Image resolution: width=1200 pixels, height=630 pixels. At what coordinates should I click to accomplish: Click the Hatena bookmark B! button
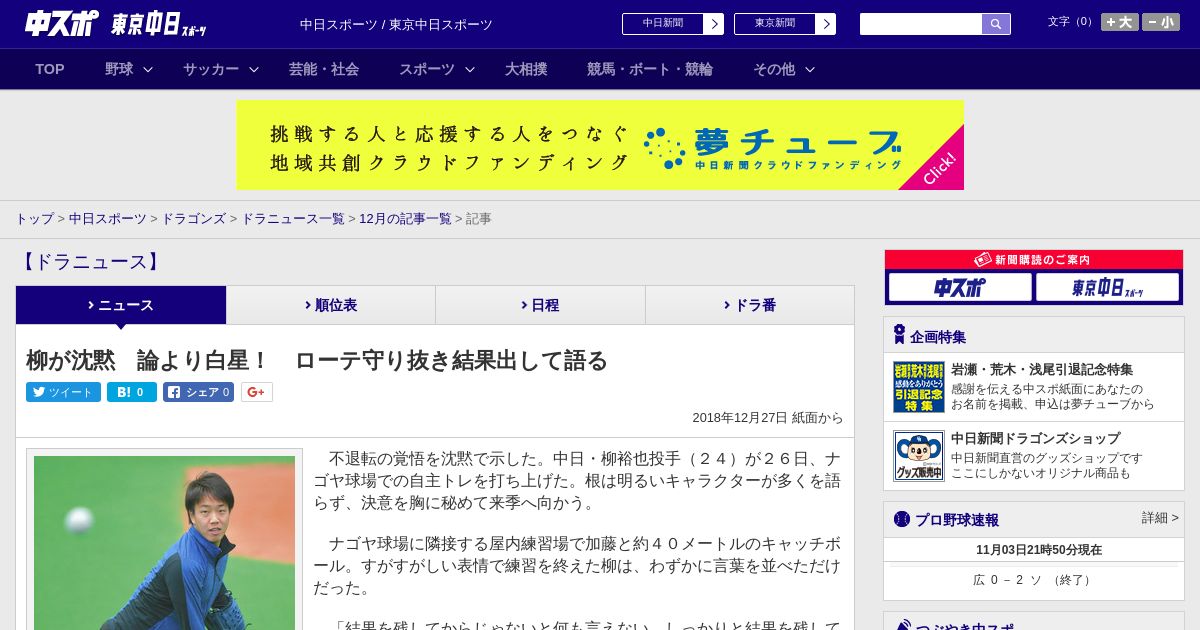(x=132, y=392)
